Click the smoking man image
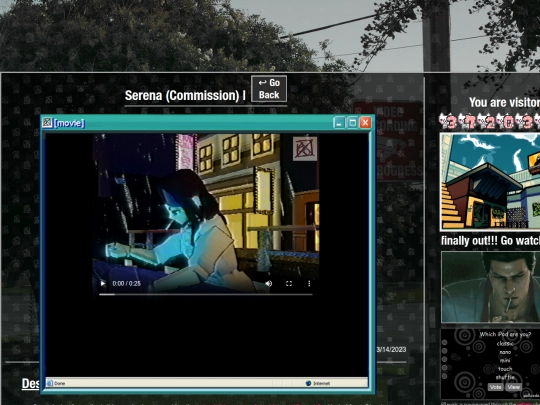 491,287
